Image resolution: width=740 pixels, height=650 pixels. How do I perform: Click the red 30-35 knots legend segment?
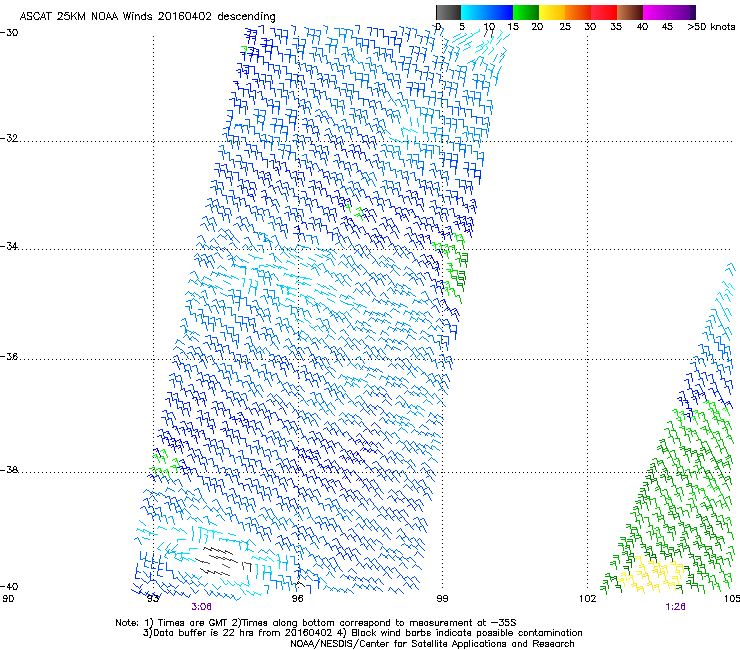604,12
